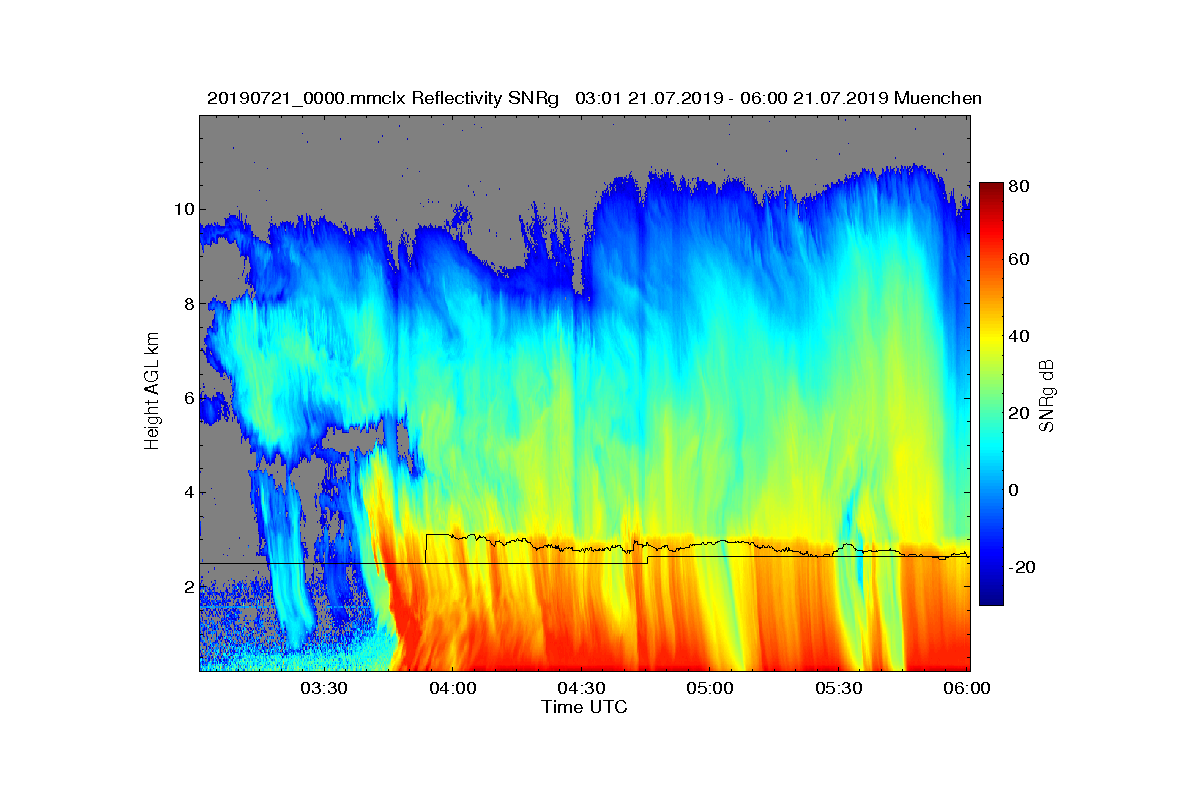
Task: Click the 06:00 time tick label
Action: click(x=968, y=688)
